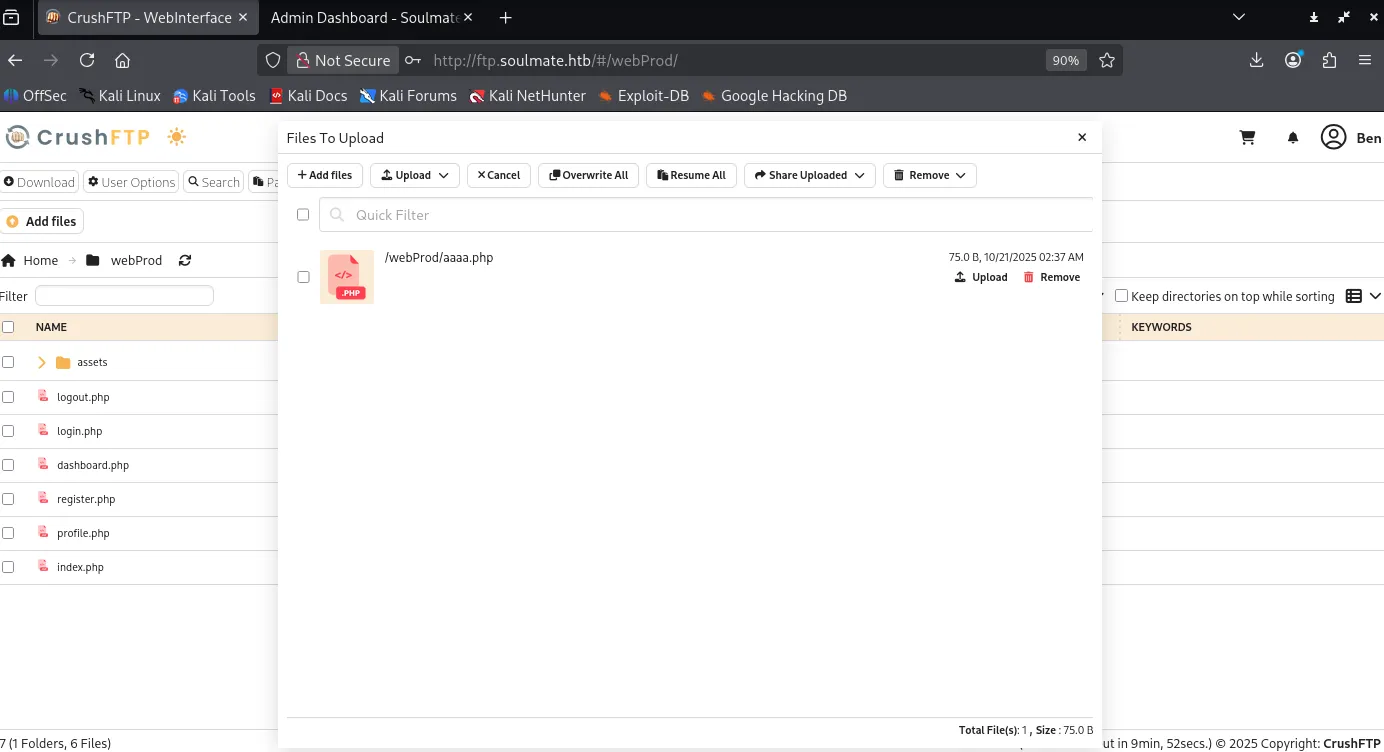This screenshot has height=752, width=1384.
Task: Tick the select-all checkbox in upload dialog
Action: (x=303, y=214)
